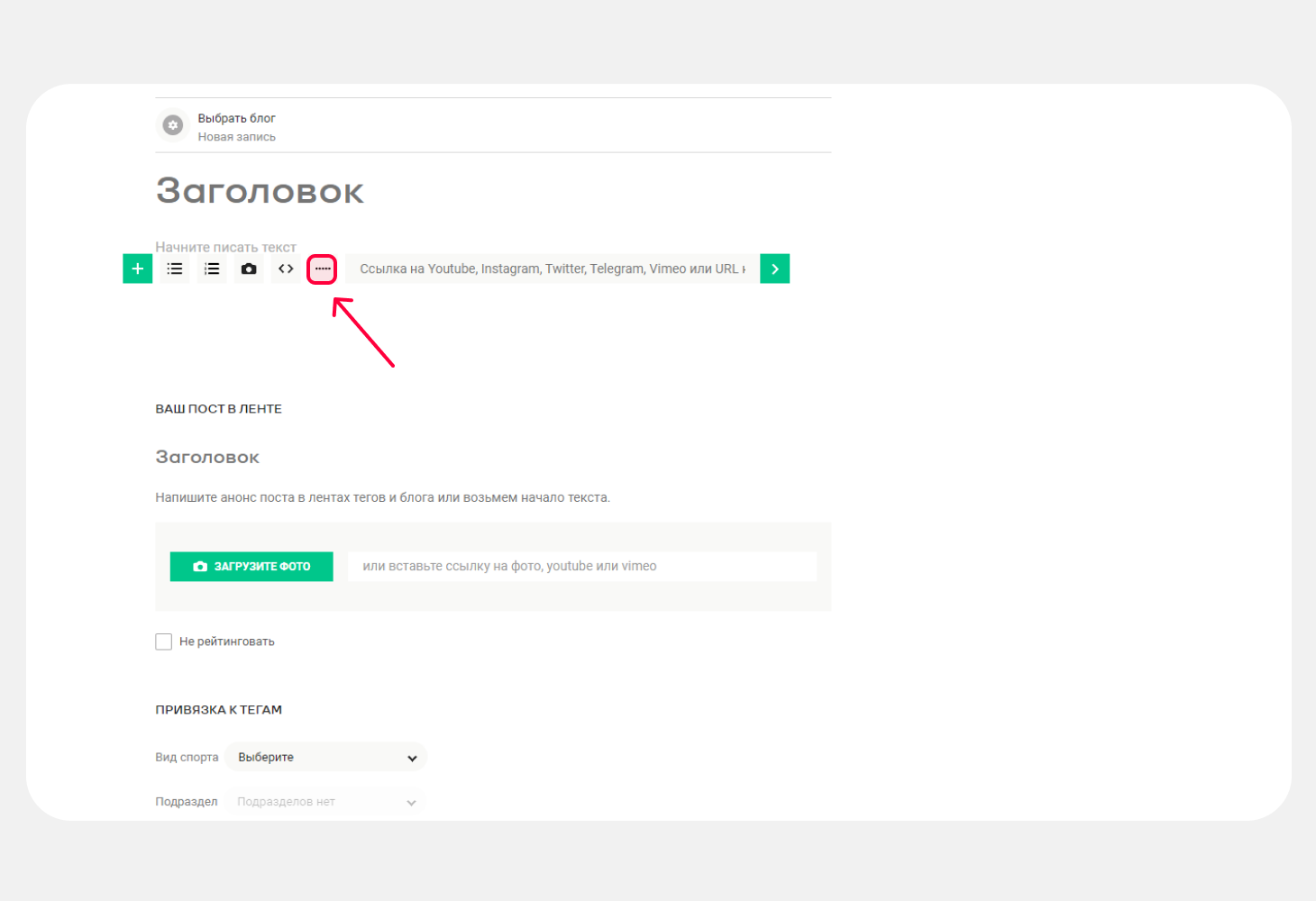Click the green plus add-block button
Viewport: 1316px width, 901px height.
click(137, 268)
